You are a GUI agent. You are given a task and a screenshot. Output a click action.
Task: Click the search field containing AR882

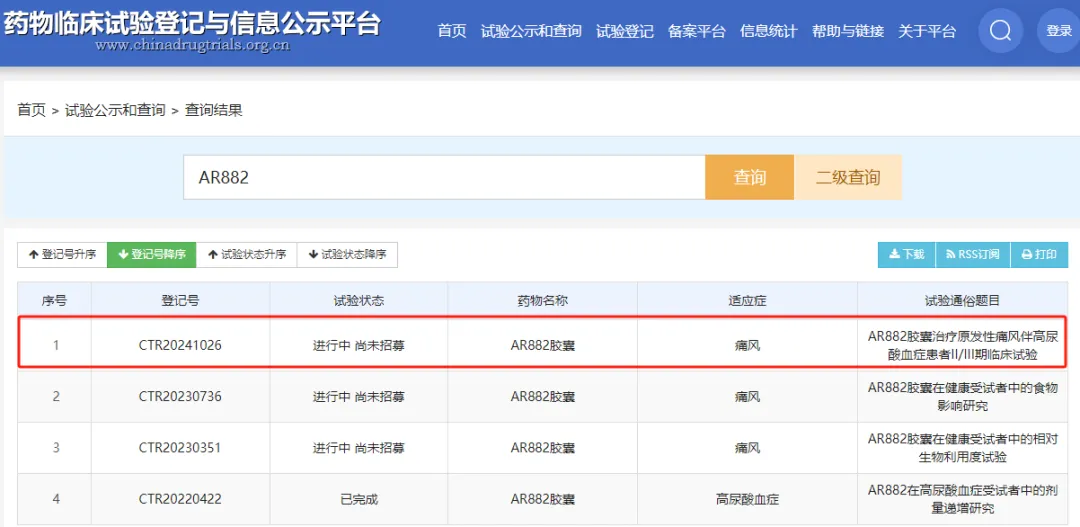point(444,177)
